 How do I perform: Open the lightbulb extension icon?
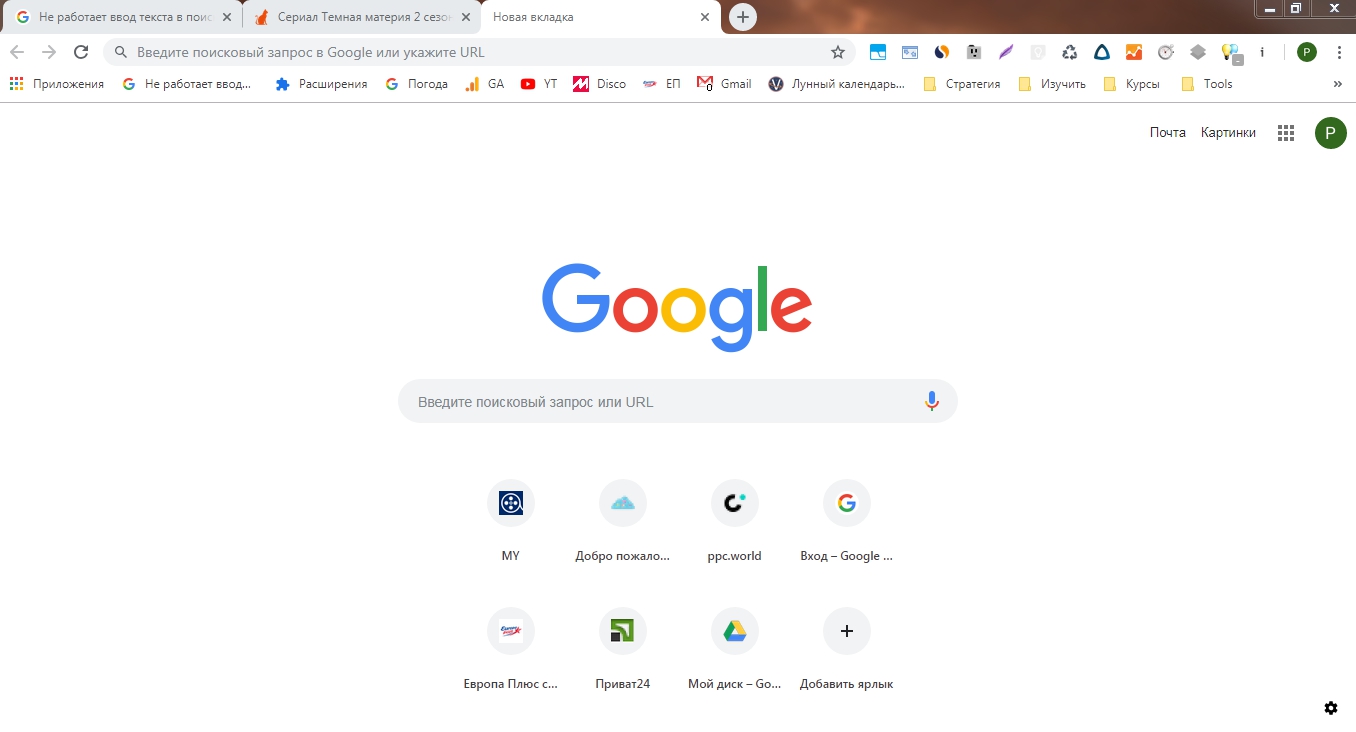click(1230, 52)
